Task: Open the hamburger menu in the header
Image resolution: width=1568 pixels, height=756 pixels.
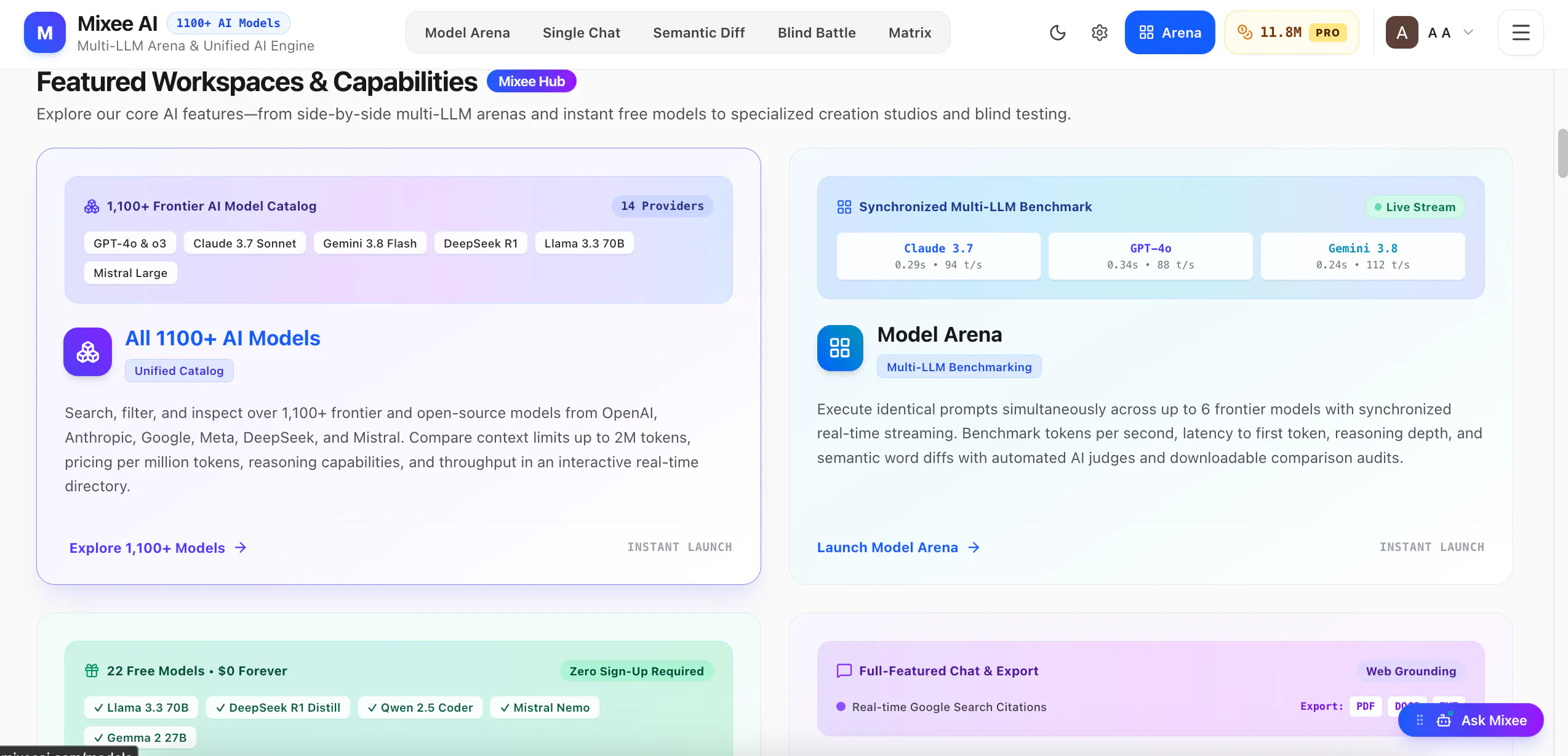Action: click(1521, 33)
